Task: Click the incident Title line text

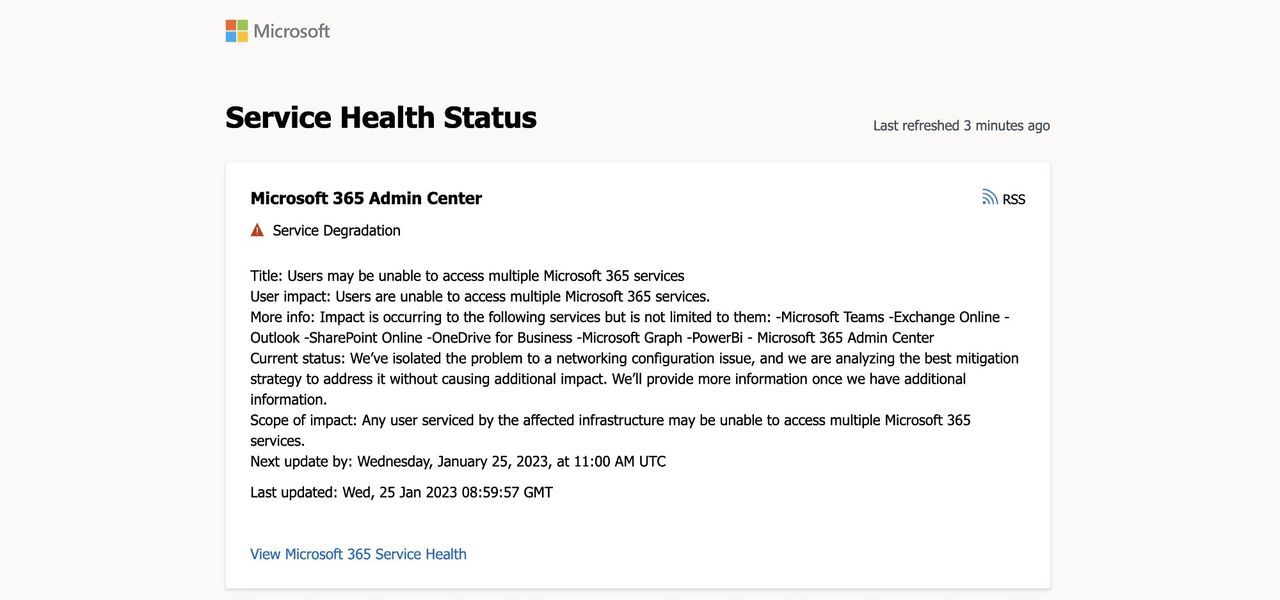Action: [x=467, y=275]
